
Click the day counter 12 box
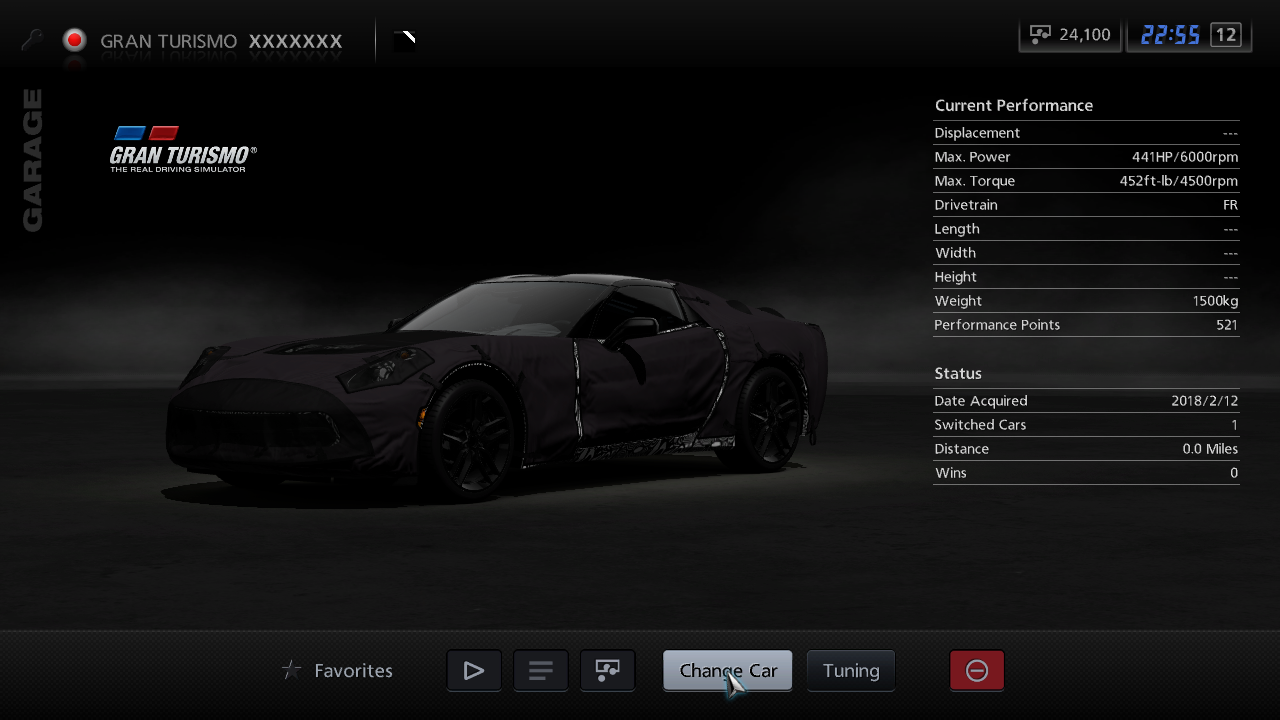click(1226, 35)
